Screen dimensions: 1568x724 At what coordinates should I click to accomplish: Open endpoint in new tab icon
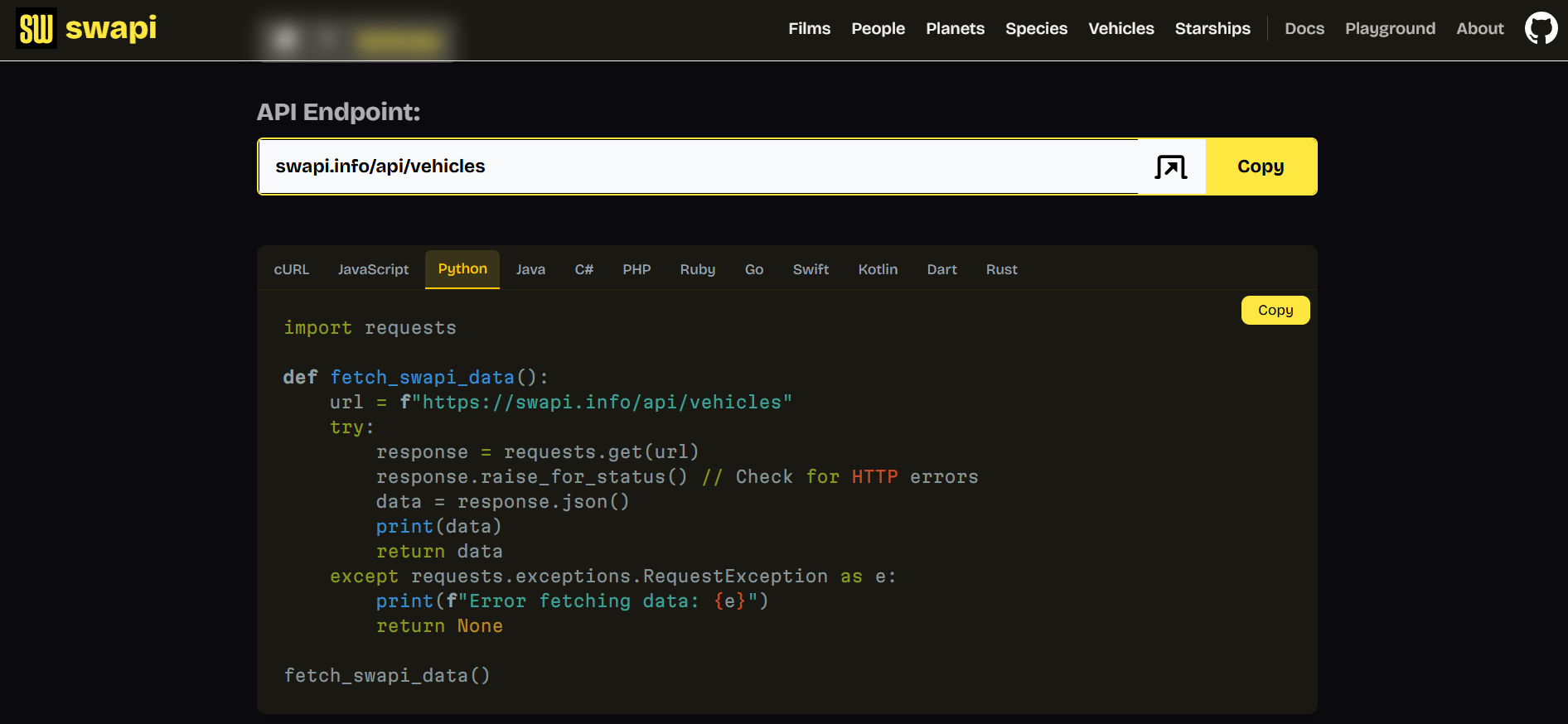tap(1171, 167)
